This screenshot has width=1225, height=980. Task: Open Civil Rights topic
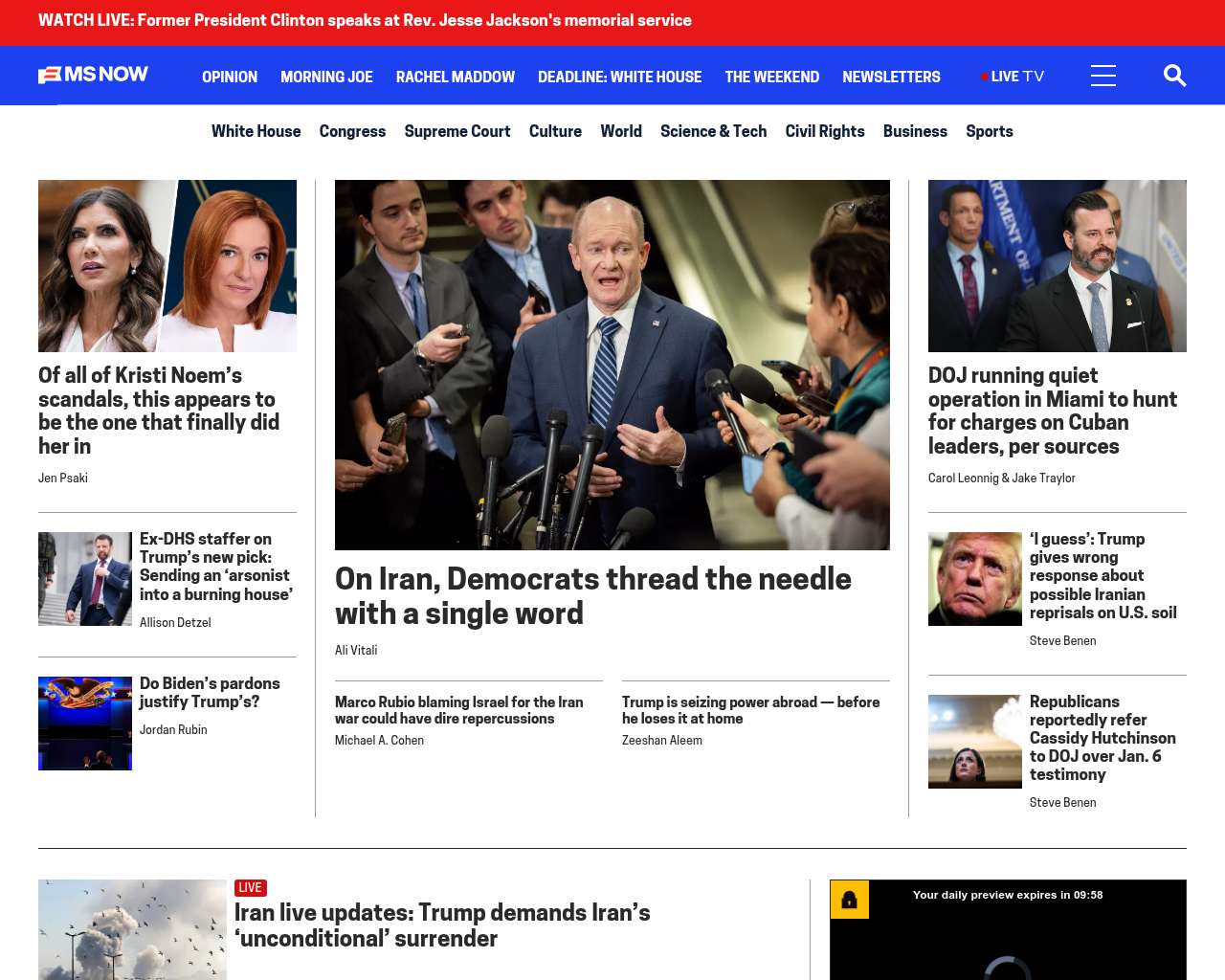pyautogui.click(x=825, y=131)
